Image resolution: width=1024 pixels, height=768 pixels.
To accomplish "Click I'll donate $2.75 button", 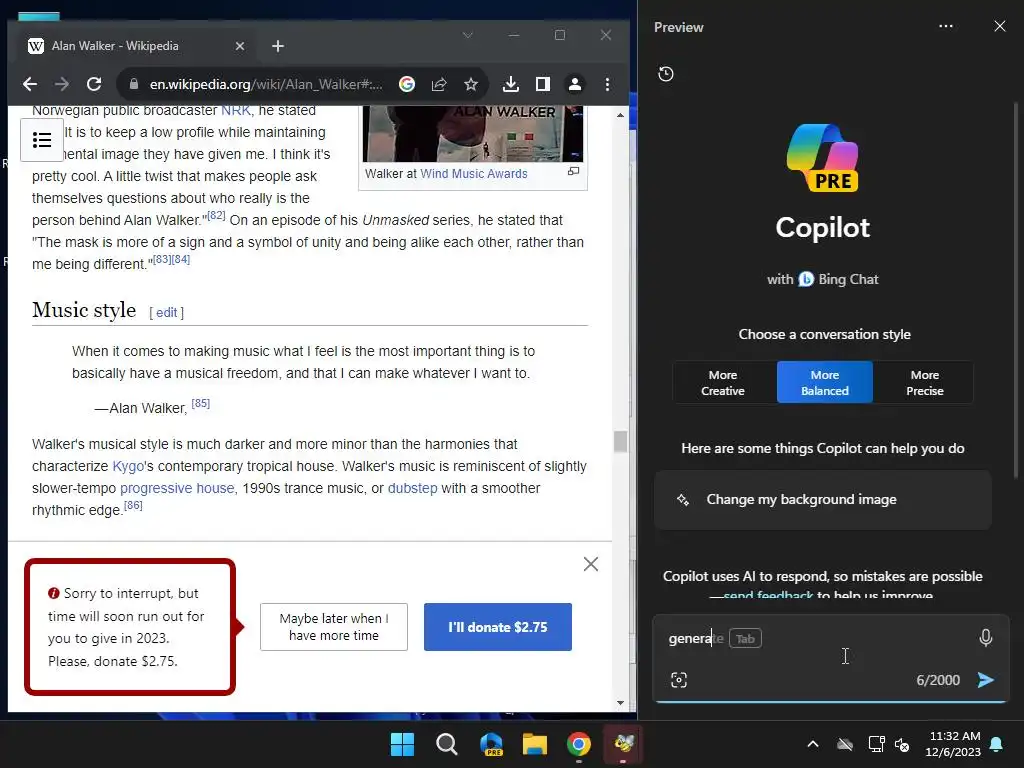I will click(x=498, y=627).
